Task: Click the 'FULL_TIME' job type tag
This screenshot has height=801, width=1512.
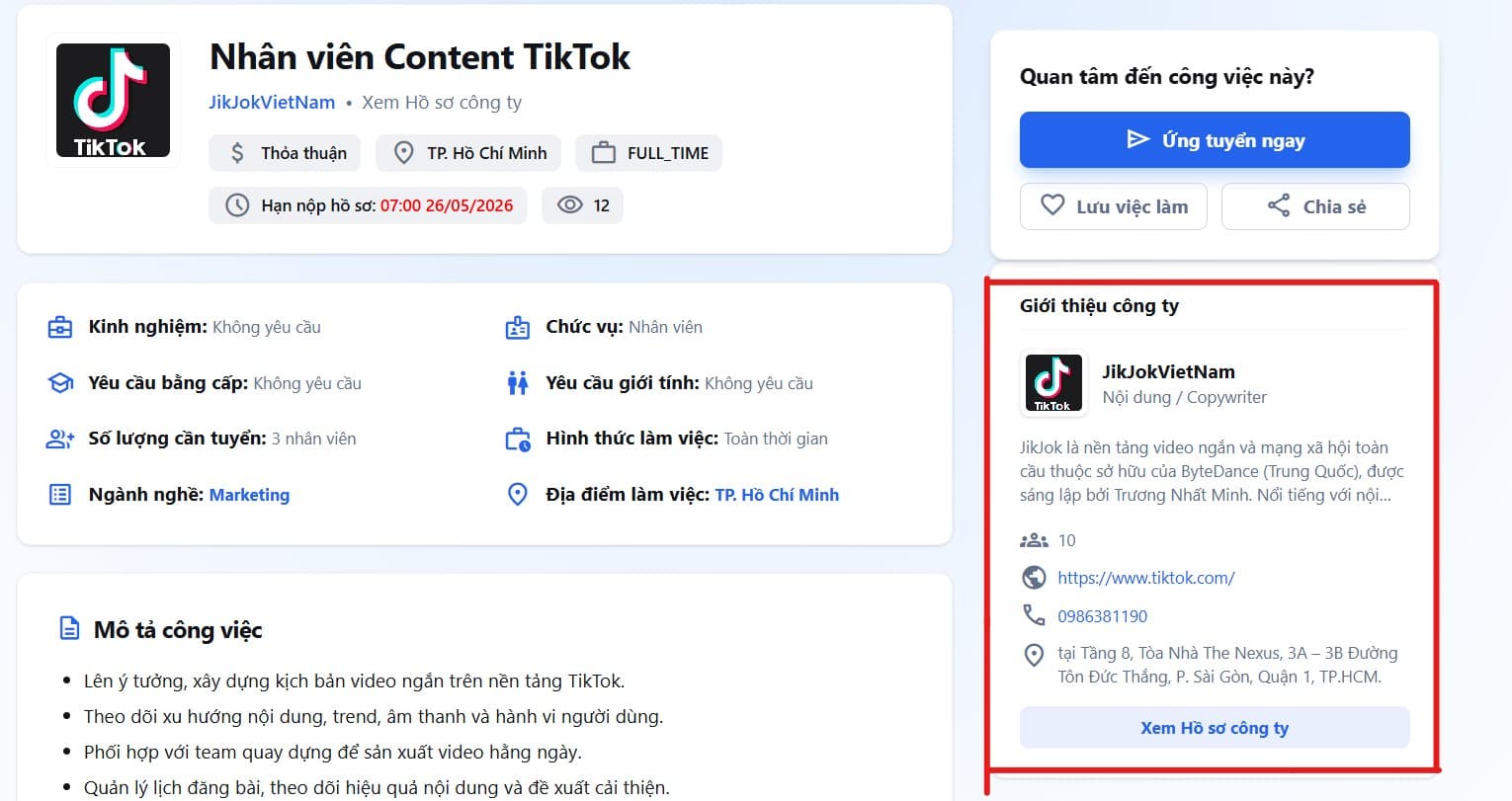Action: (x=648, y=153)
